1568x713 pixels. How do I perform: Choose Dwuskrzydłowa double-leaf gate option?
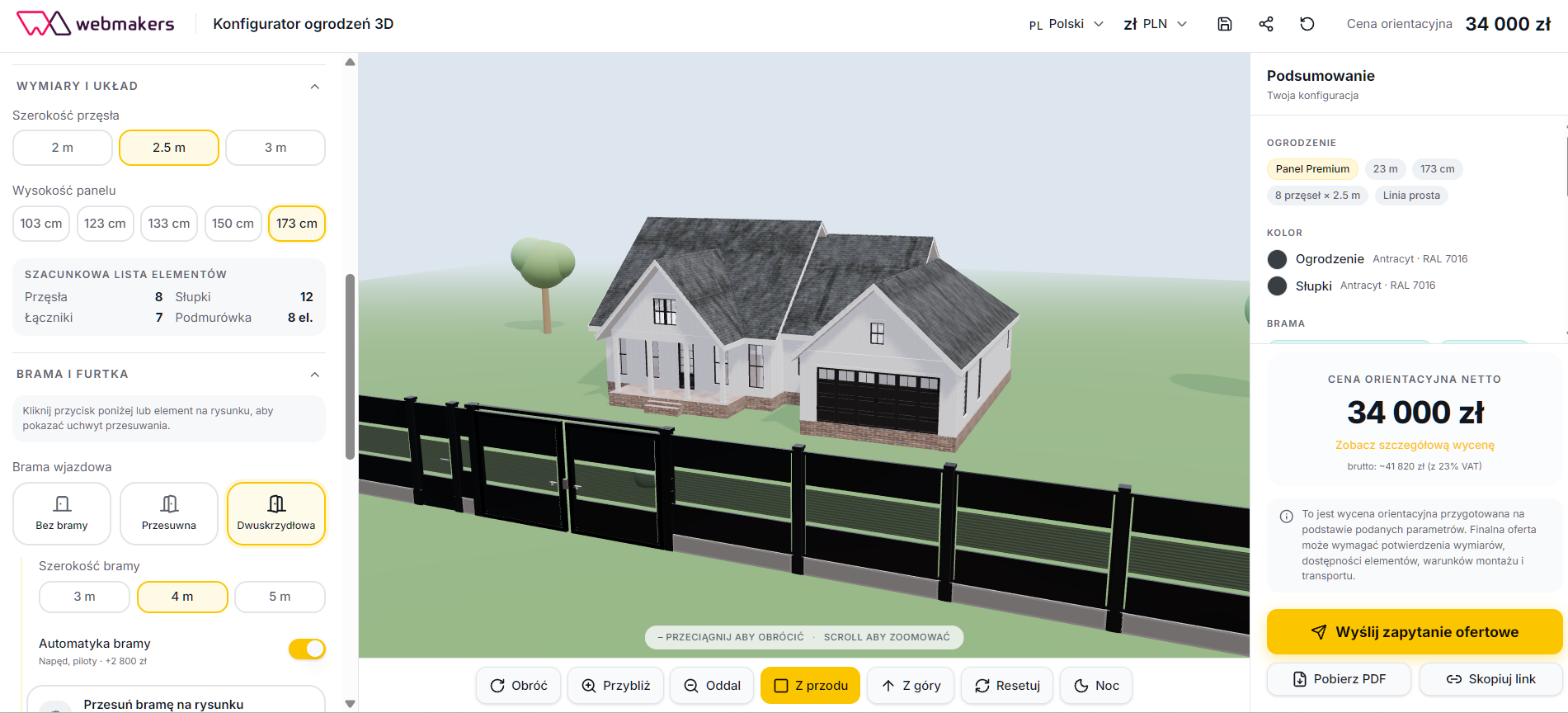coord(276,513)
